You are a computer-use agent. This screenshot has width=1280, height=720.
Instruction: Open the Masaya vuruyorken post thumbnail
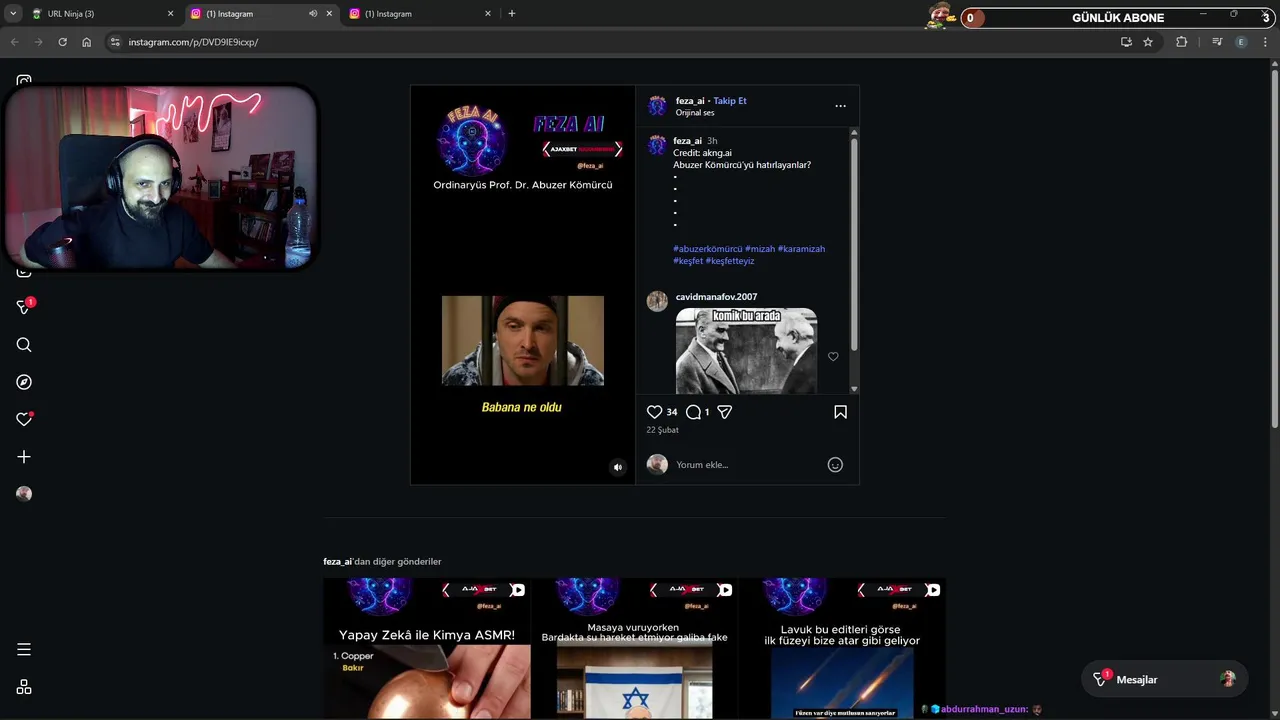click(635, 648)
